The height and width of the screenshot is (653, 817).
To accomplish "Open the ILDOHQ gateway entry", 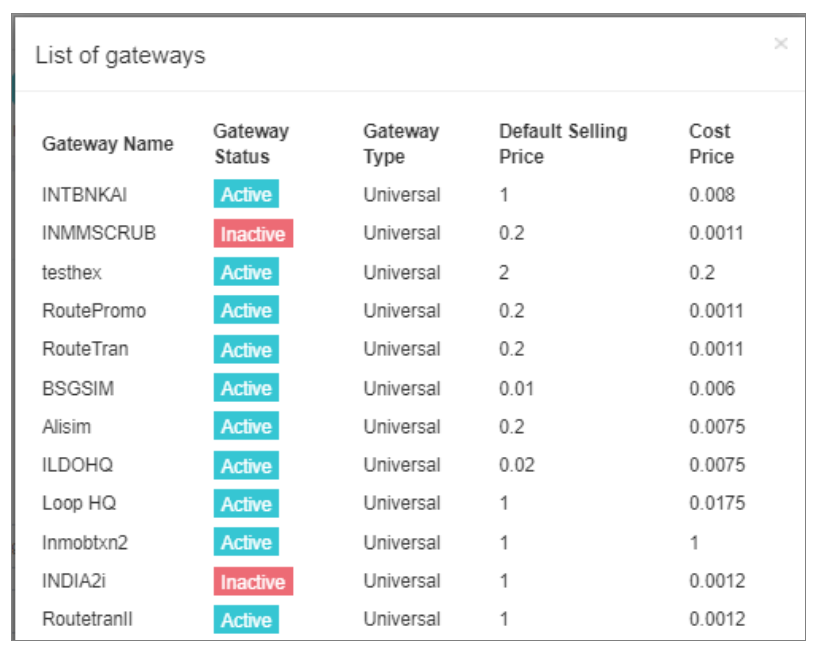I will [76, 465].
